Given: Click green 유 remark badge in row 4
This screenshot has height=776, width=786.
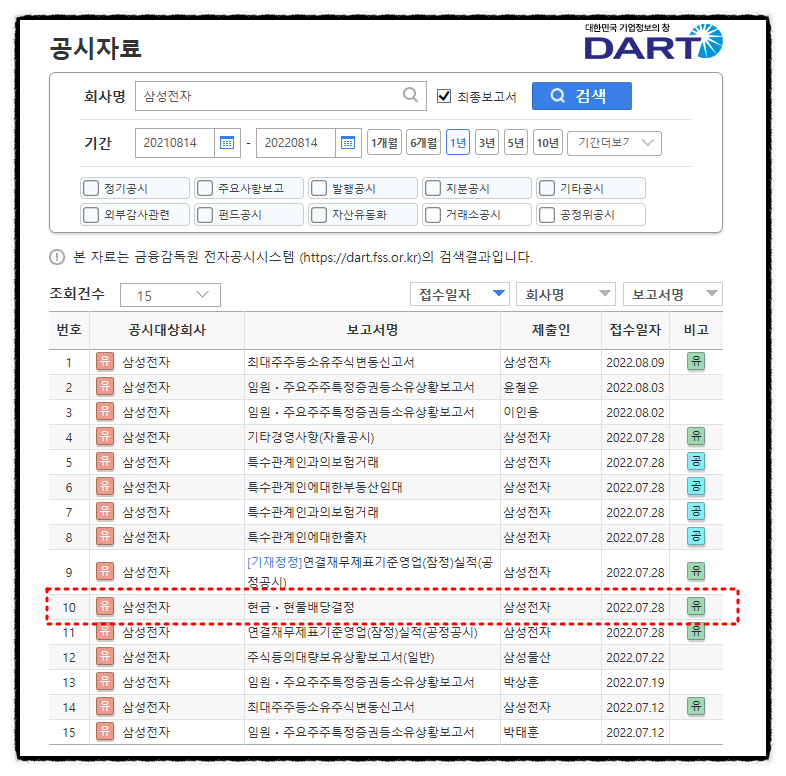Looking at the screenshot, I should click(x=696, y=436).
